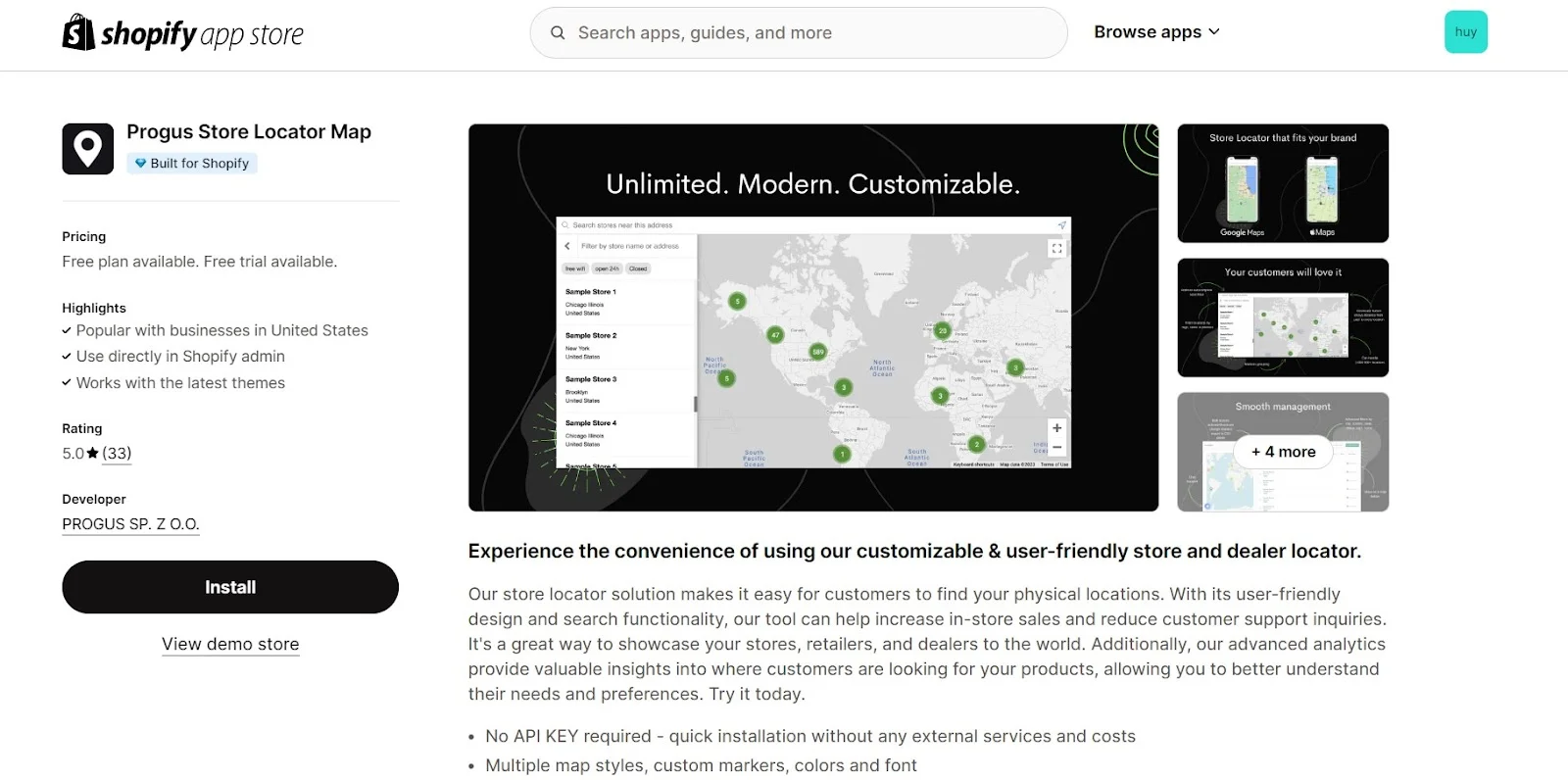The width and height of the screenshot is (1568, 780).
Task: Click the No API KEY required bullet text
Action: point(810,736)
